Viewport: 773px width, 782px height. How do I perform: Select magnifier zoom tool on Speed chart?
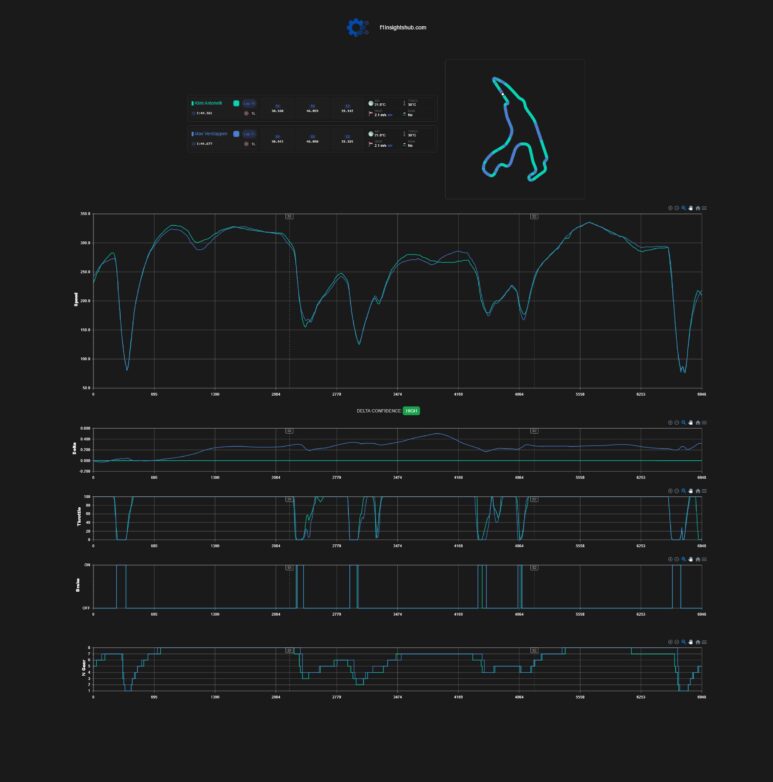point(684,208)
